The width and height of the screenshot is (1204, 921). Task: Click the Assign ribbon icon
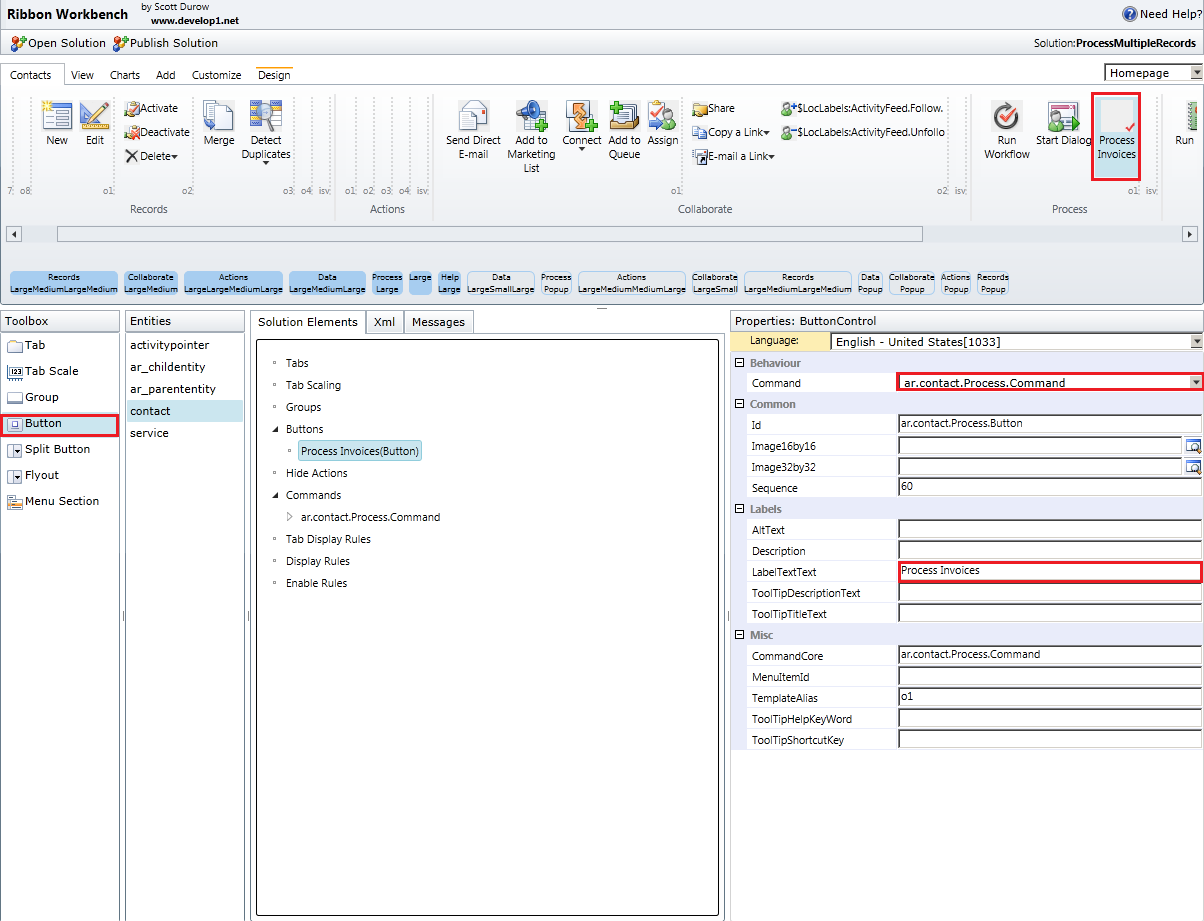[x=662, y=115]
